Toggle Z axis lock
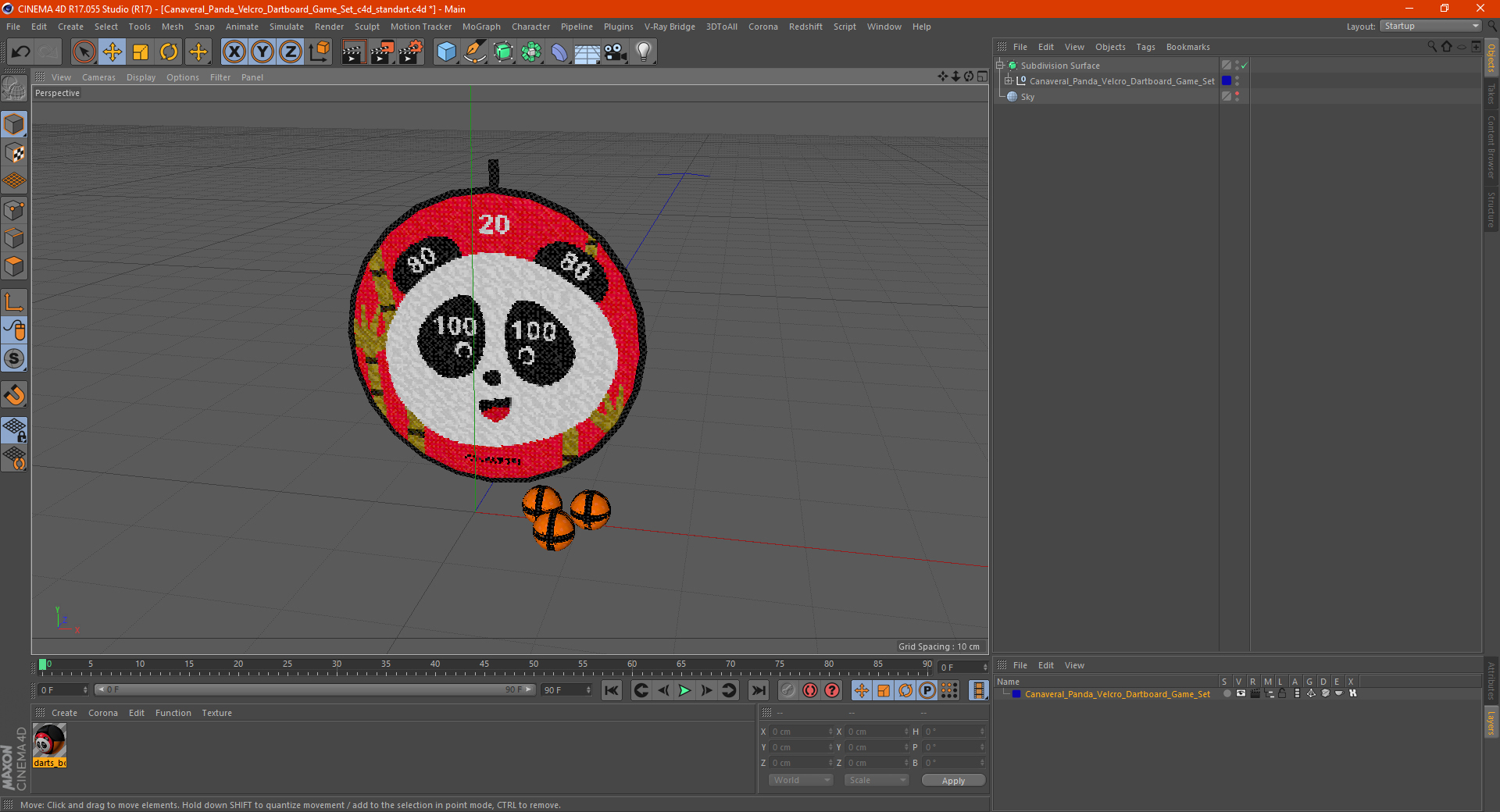Viewport: 1500px width, 812px height. click(291, 52)
